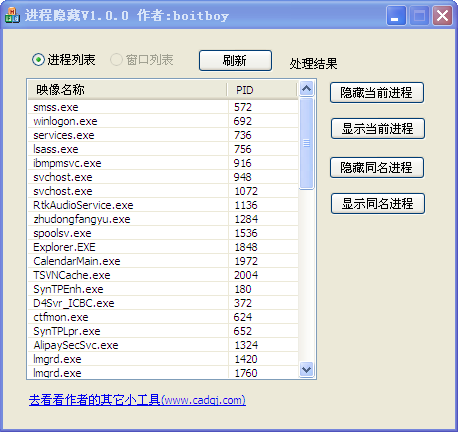
Task: Click 显示同名进程 button
Action: coord(378,203)
